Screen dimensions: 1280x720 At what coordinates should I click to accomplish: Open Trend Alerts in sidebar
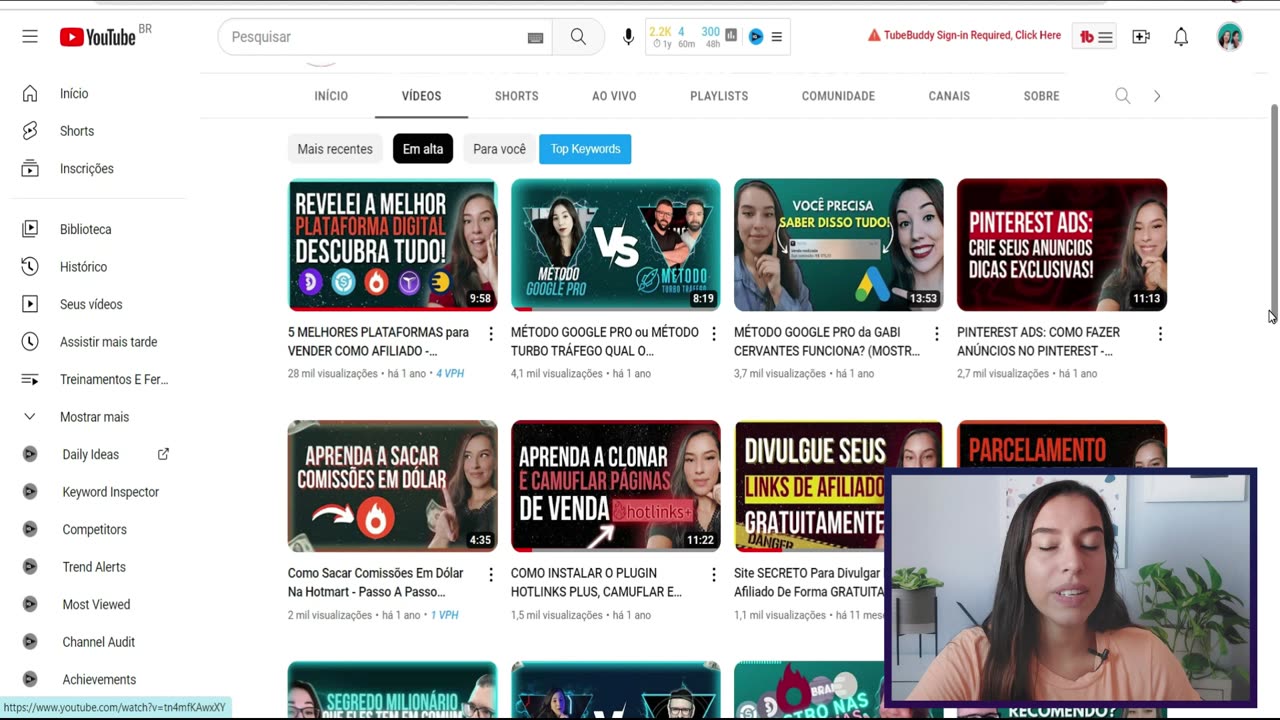(93, 567)
